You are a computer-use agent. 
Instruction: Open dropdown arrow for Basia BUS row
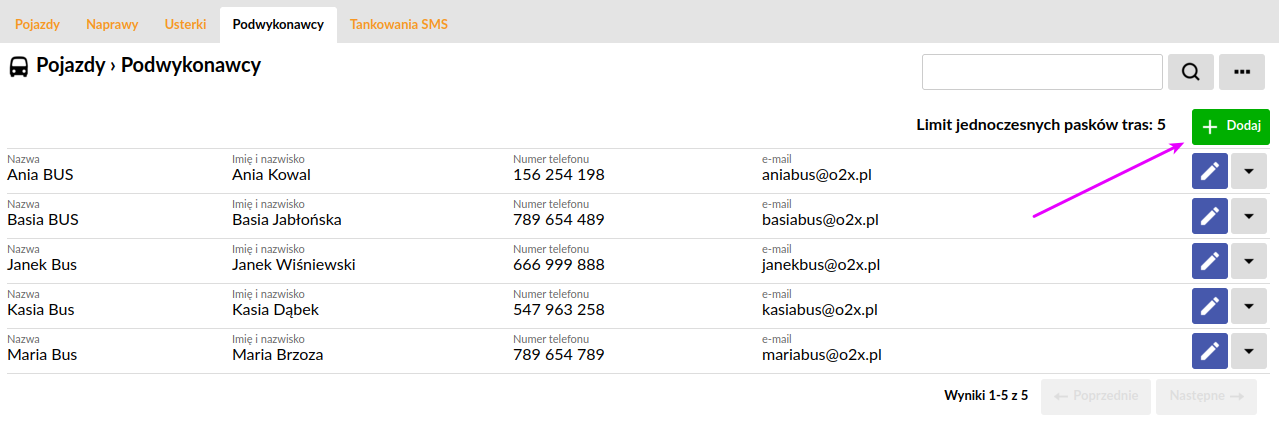(x=1249, y=216)
